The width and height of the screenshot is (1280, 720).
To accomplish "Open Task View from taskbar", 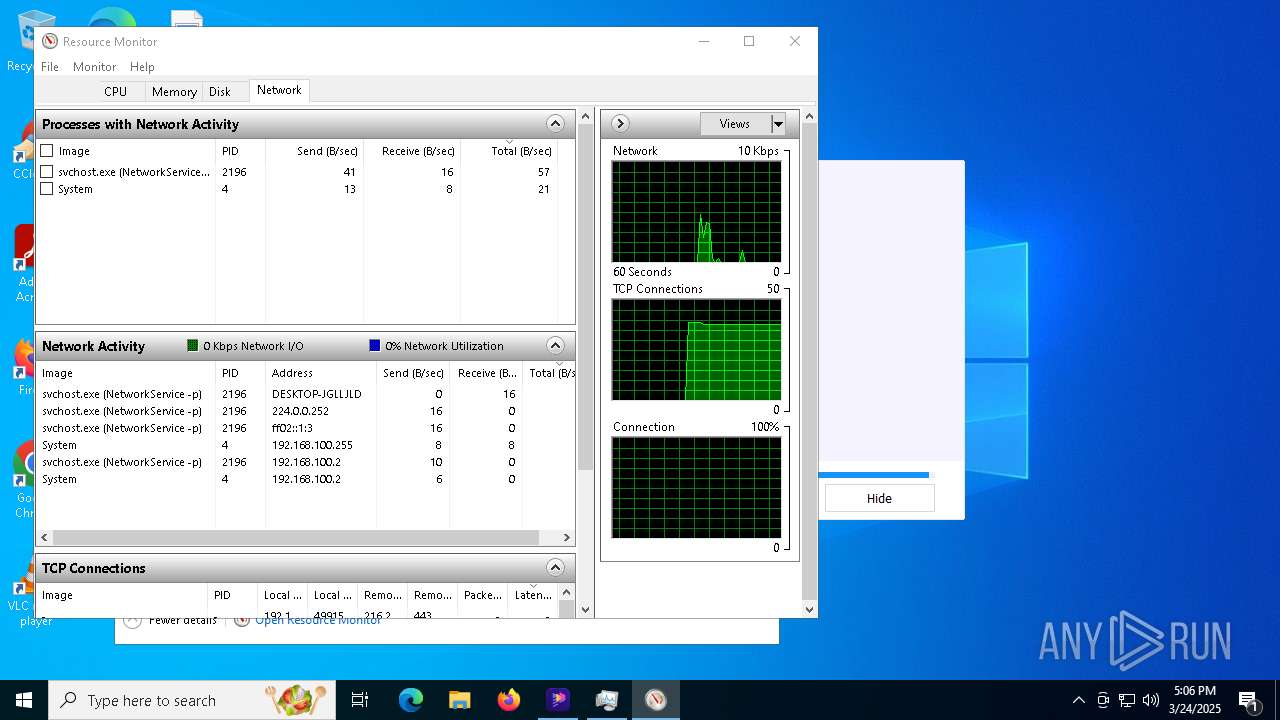I will [360, 700].
